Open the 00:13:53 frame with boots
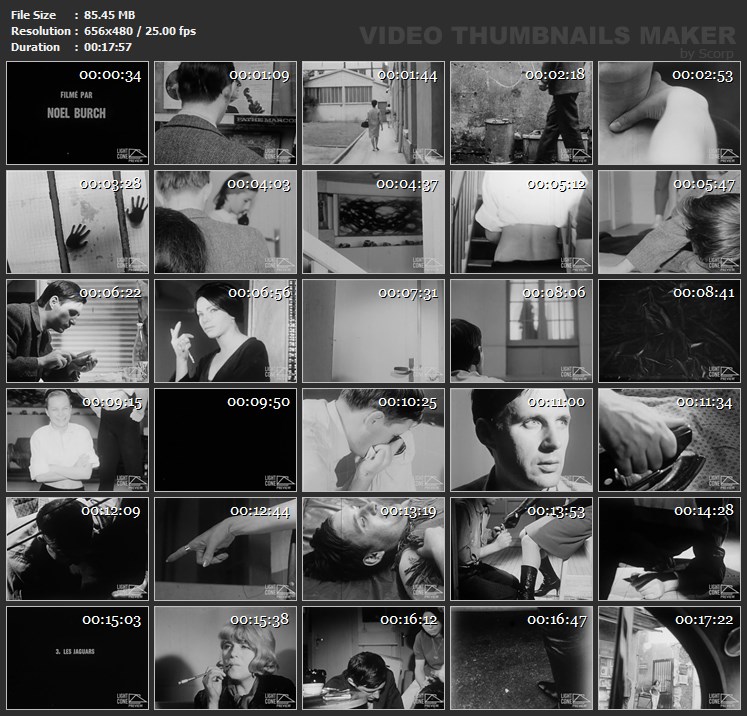This screenshot has height=716, width=747. pyautogui.click(x=522, y=549)
